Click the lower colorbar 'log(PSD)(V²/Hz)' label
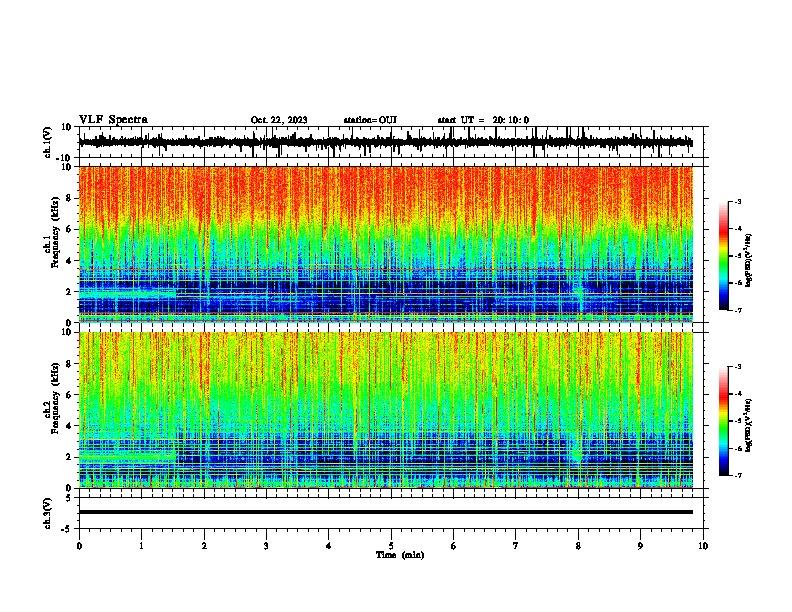The height and width of the screenshot is (612, 792). point(749,426)
